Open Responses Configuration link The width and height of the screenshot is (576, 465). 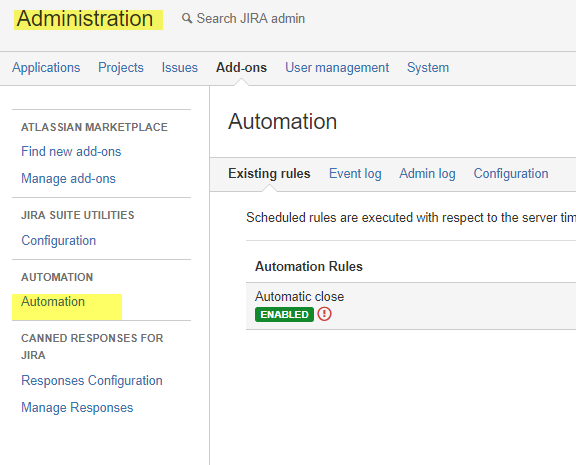92,381
